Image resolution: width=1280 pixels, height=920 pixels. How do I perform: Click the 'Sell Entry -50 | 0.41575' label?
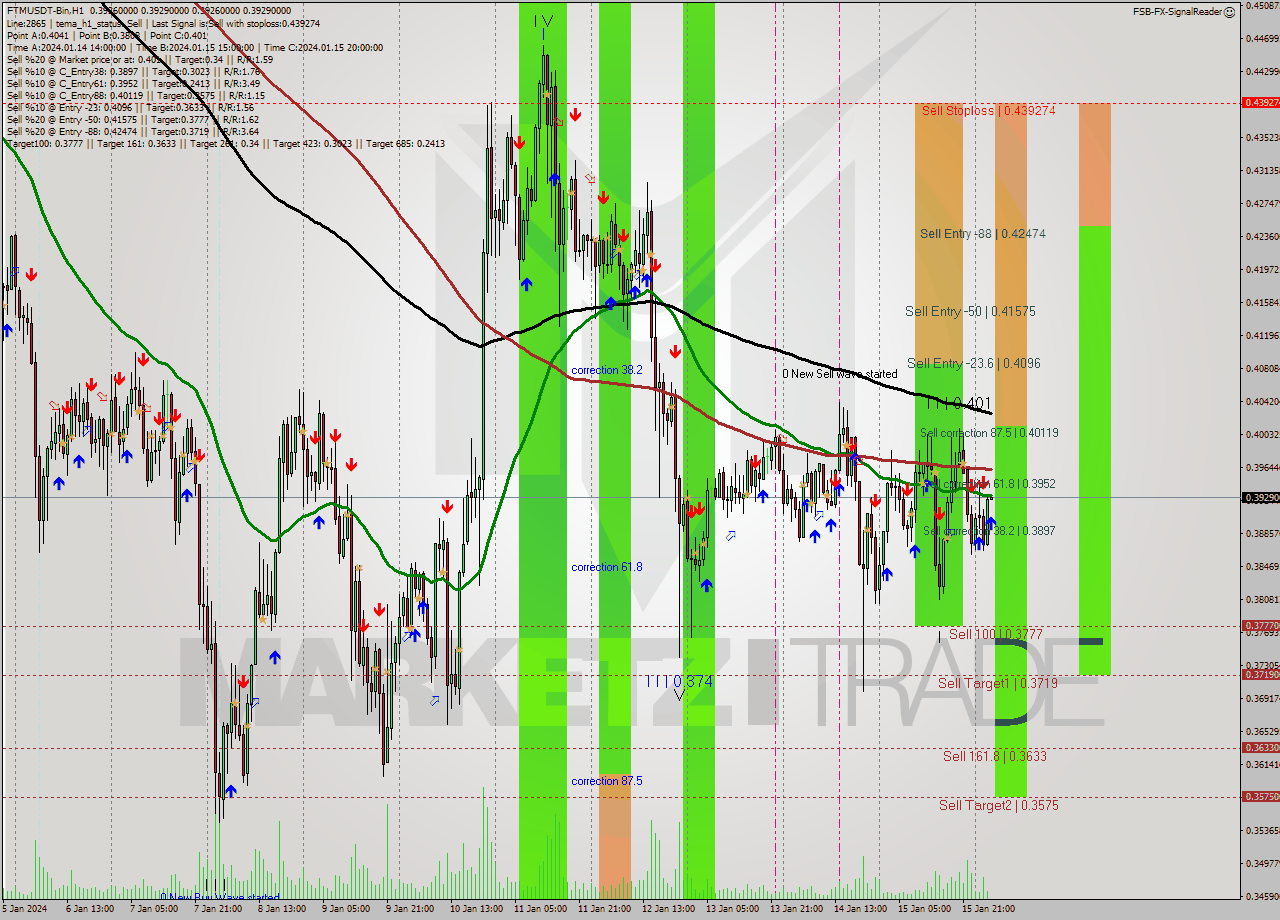coord(970,311)
